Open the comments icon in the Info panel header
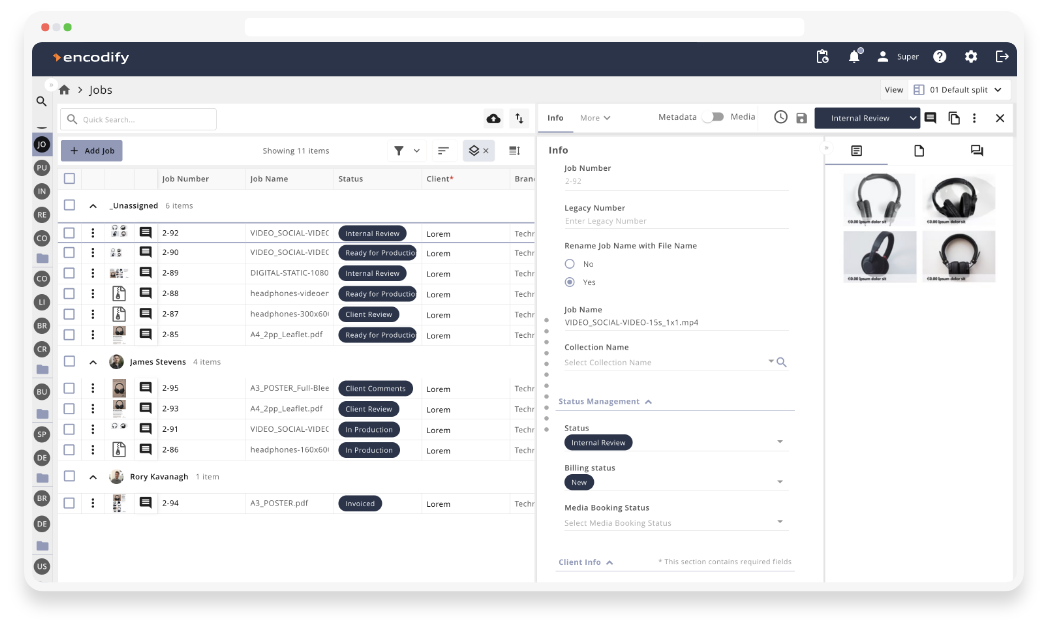Screen dimensions: 1048x629 coord(931,117)
